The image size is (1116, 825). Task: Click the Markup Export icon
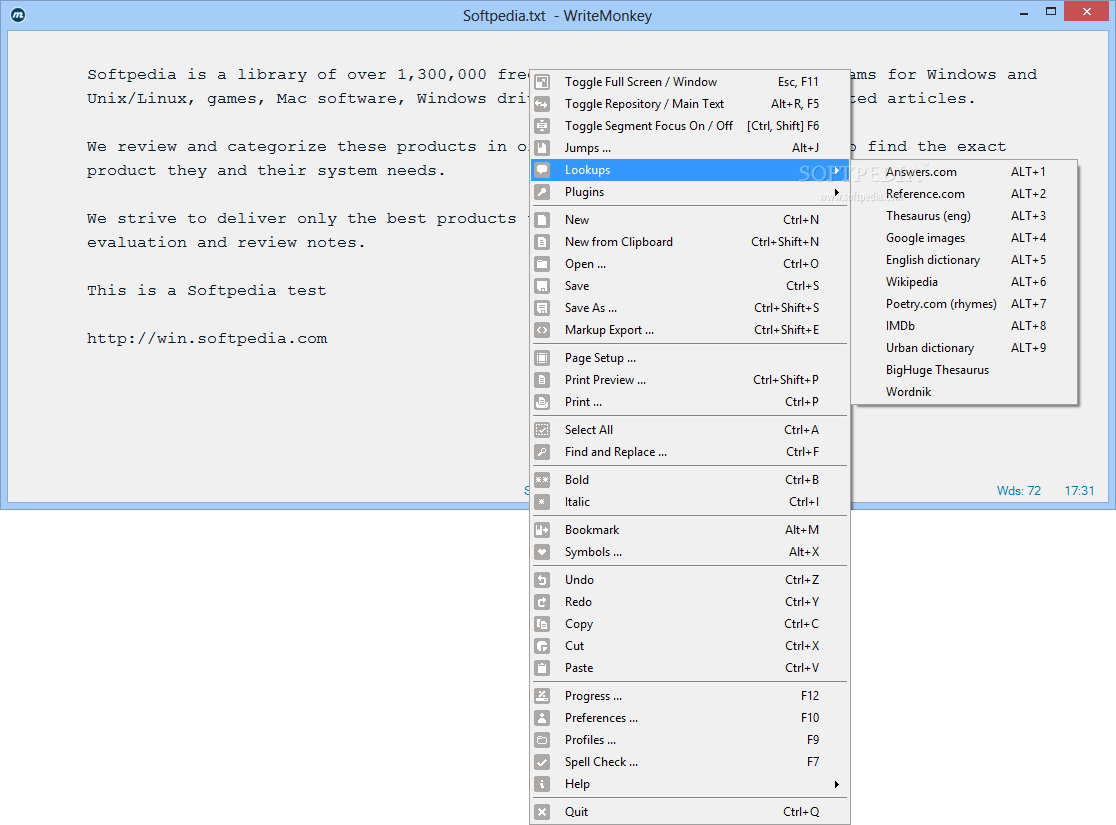coord(542,330)
